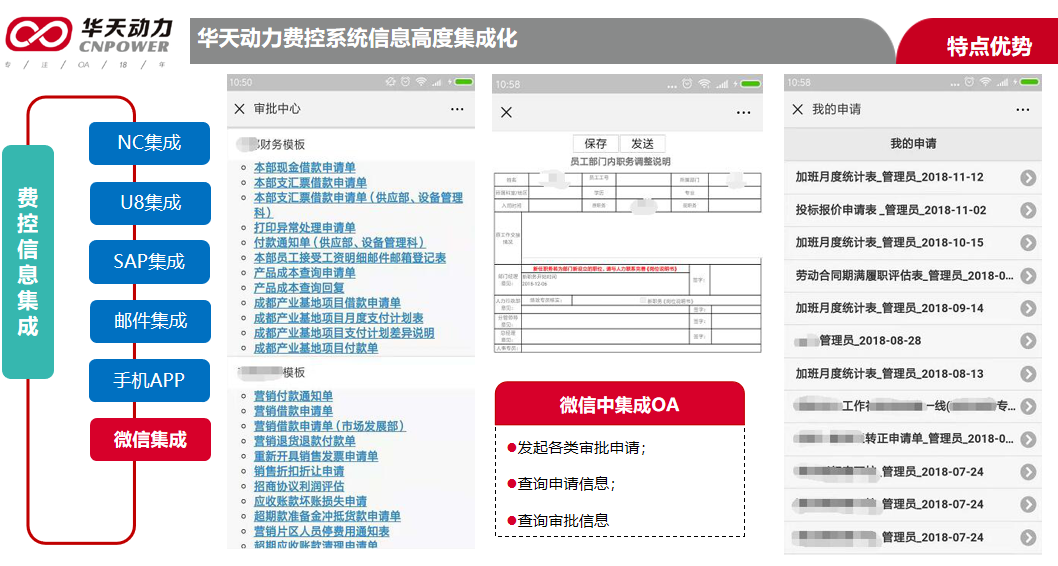The height and width of the screenshot is (566, 1058).
Task: Select the red 微信集成 button
Action: point(150,440)
